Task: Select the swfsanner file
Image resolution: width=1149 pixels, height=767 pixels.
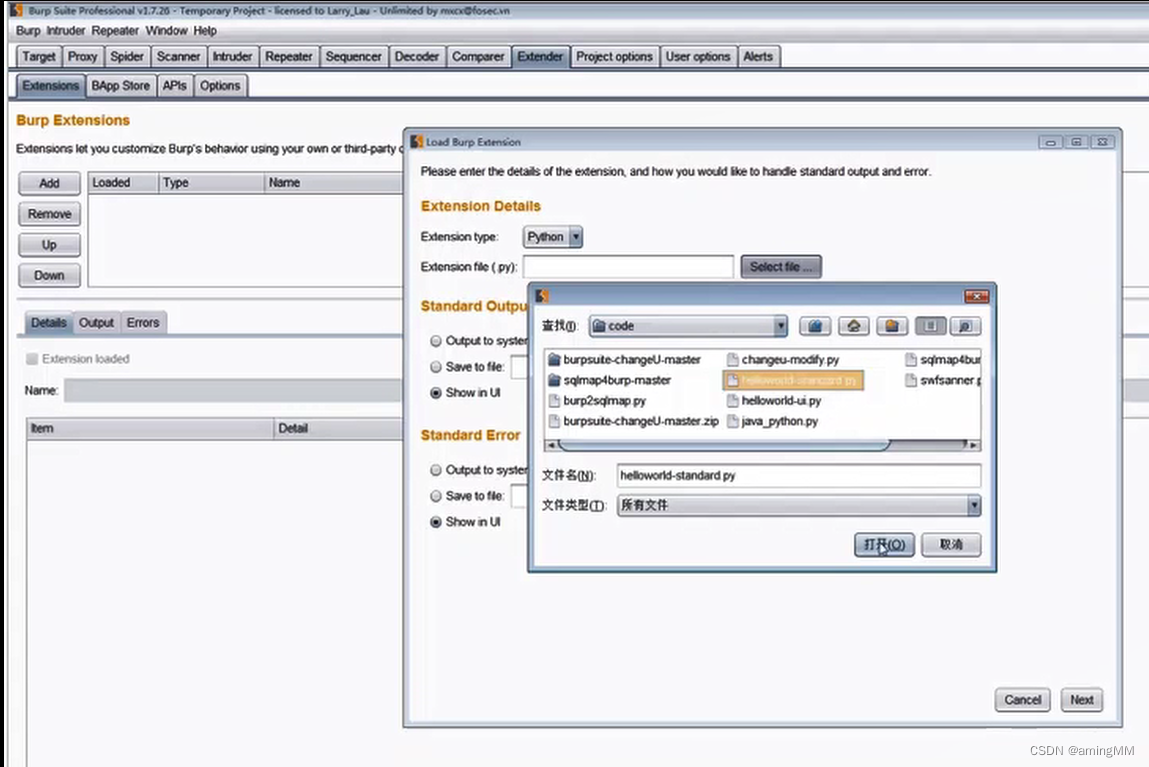Action: click(942, 380)
